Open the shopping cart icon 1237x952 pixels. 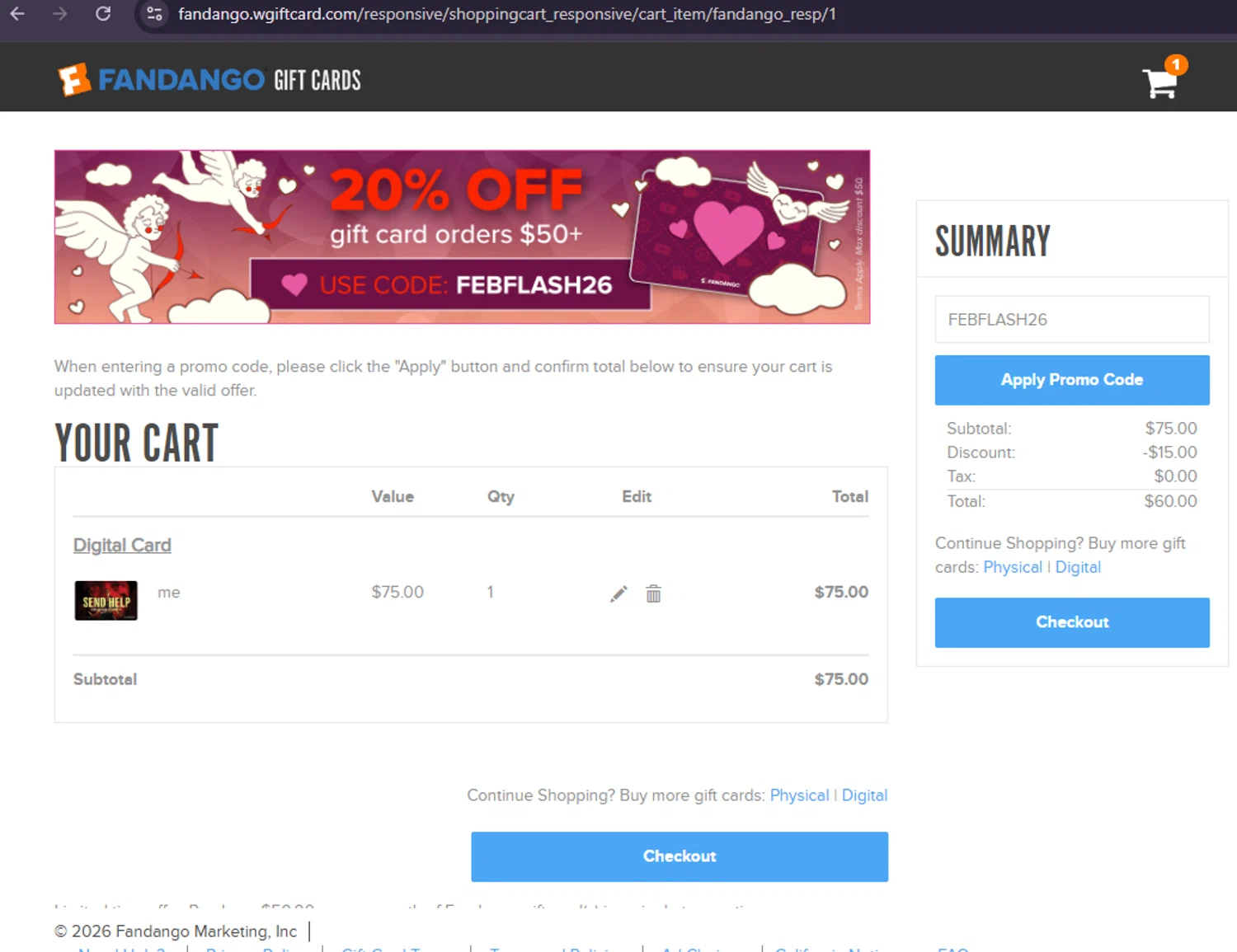tap(1163, 78)
